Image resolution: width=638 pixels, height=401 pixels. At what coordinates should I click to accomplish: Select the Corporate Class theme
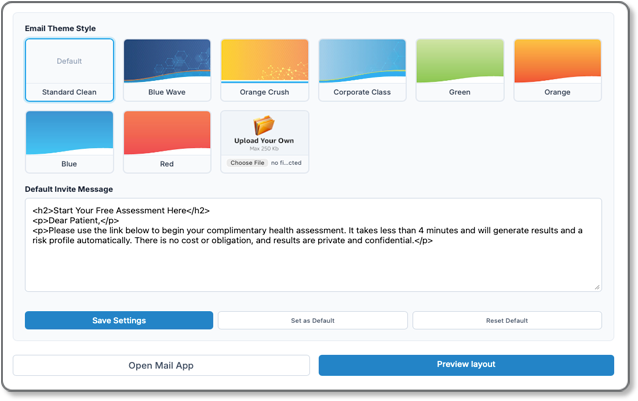coord(362,70)
